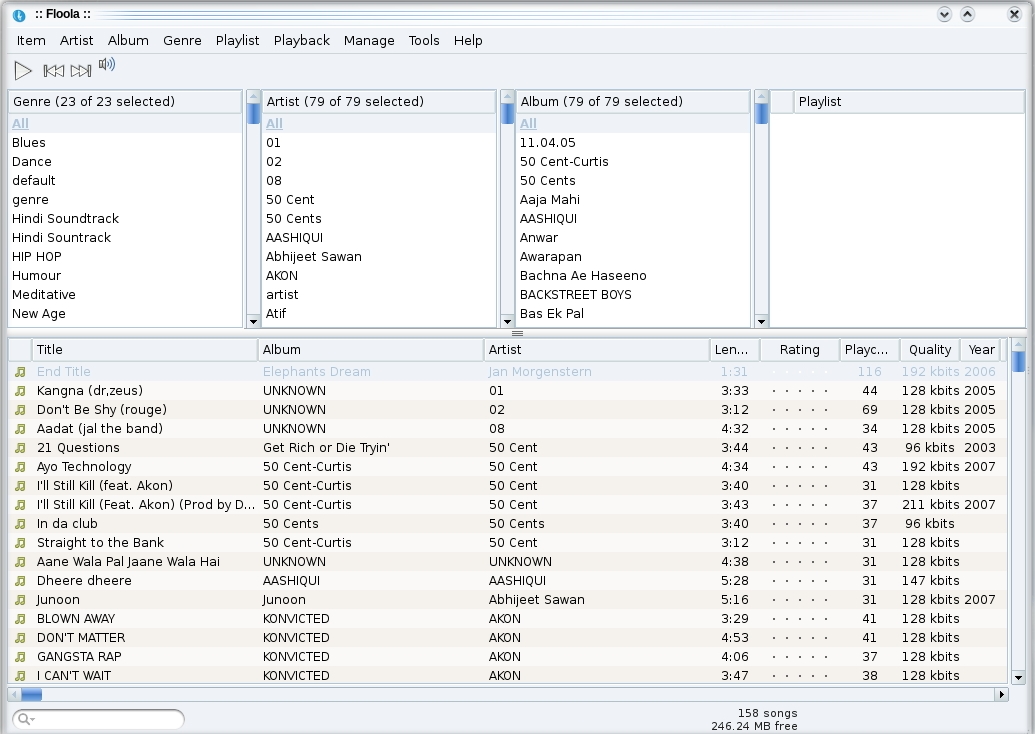Open the Playback menu

(301, 41)
